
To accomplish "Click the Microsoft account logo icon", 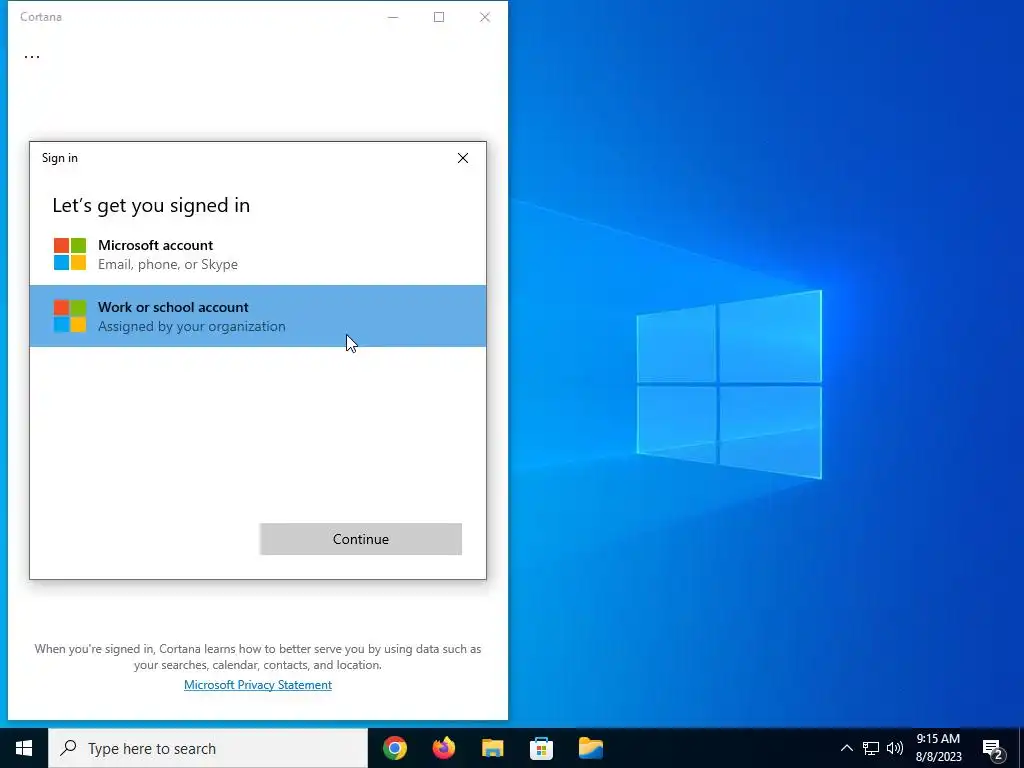I will pos(70,255).
